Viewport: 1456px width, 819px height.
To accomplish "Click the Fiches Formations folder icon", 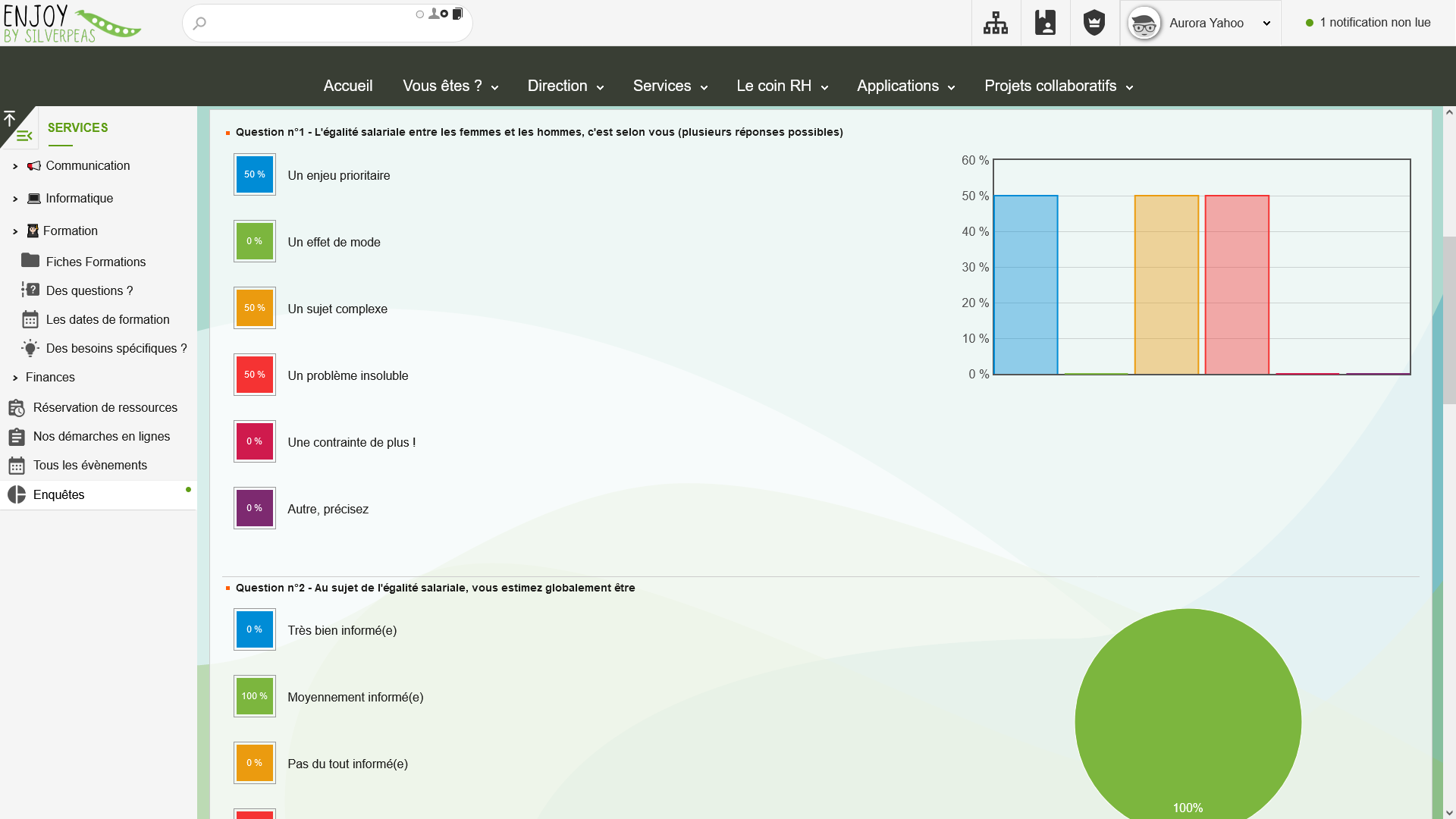I will pos(30,260).
